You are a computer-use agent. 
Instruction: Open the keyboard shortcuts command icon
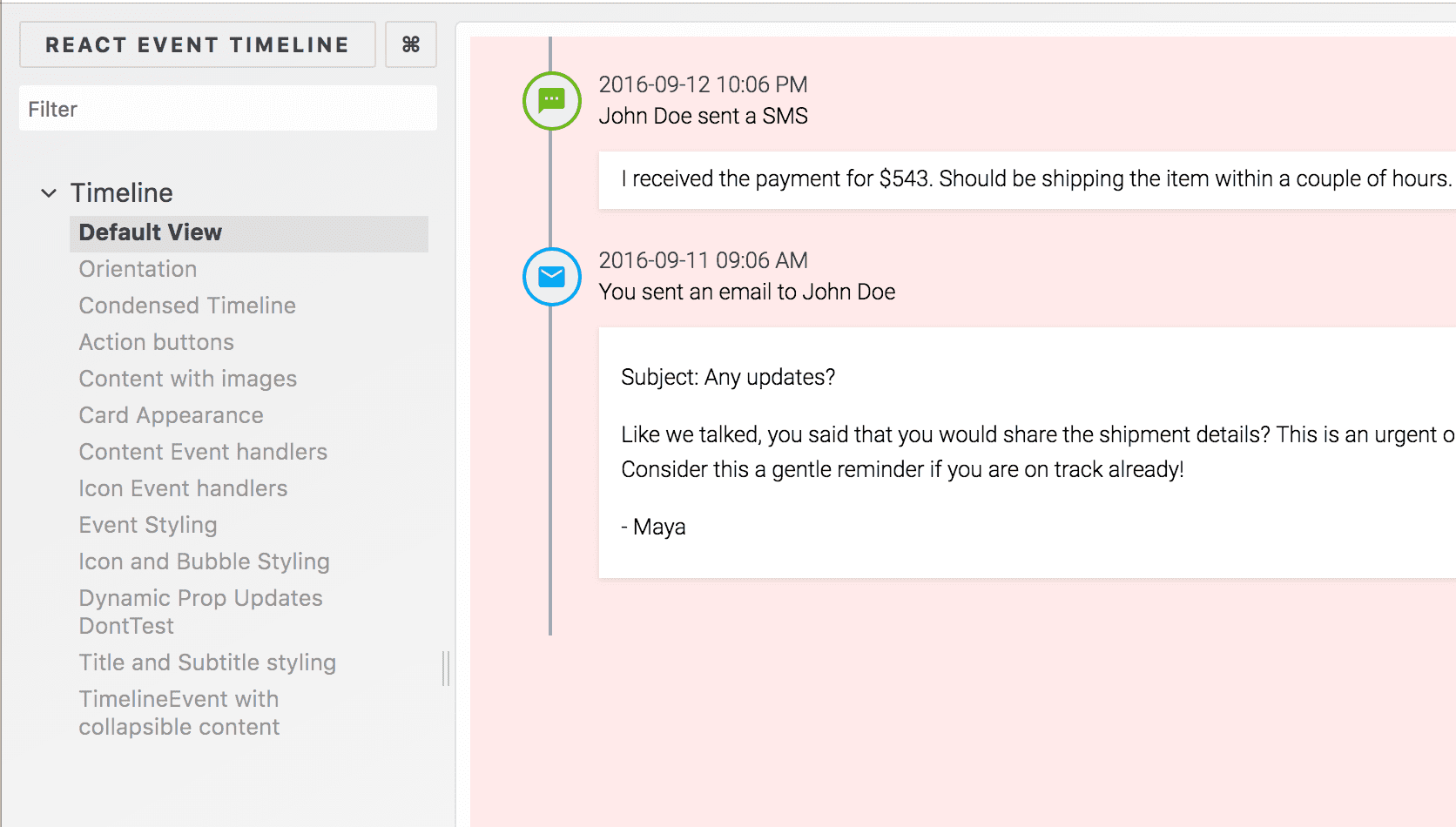tap(411, 44)
